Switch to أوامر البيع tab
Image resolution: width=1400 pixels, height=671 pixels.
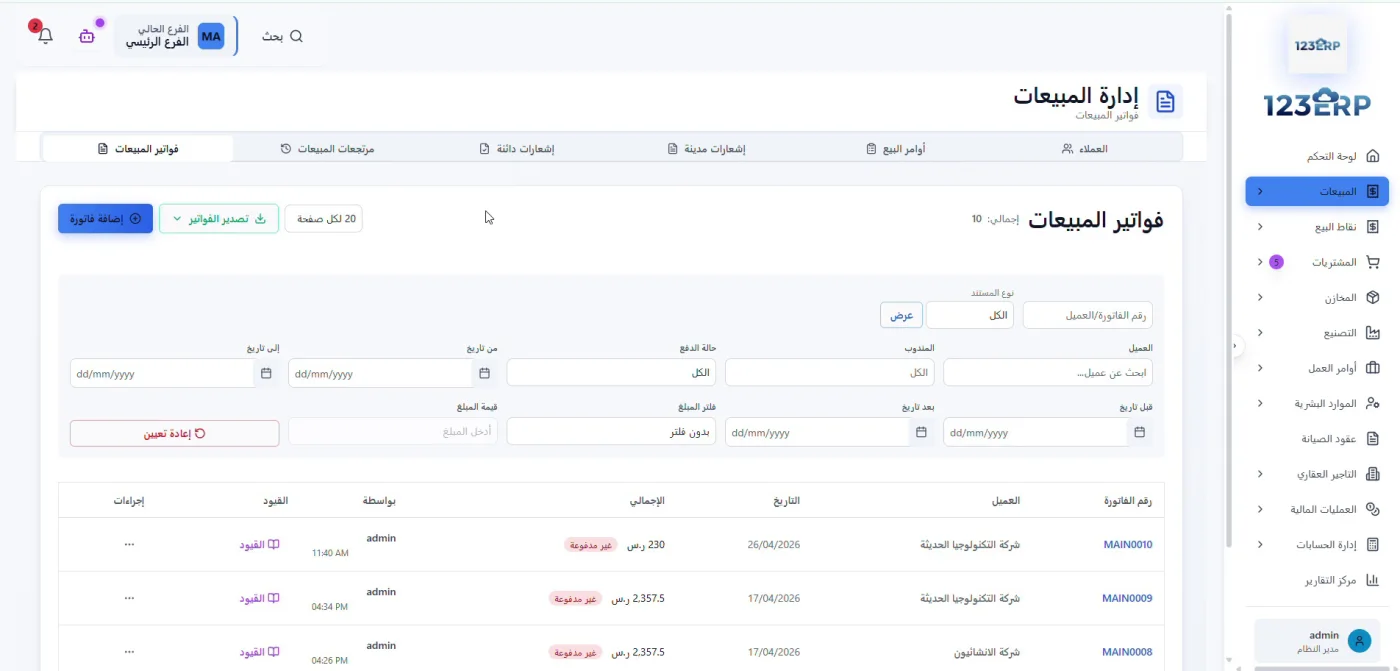click(x=896, y=148)
